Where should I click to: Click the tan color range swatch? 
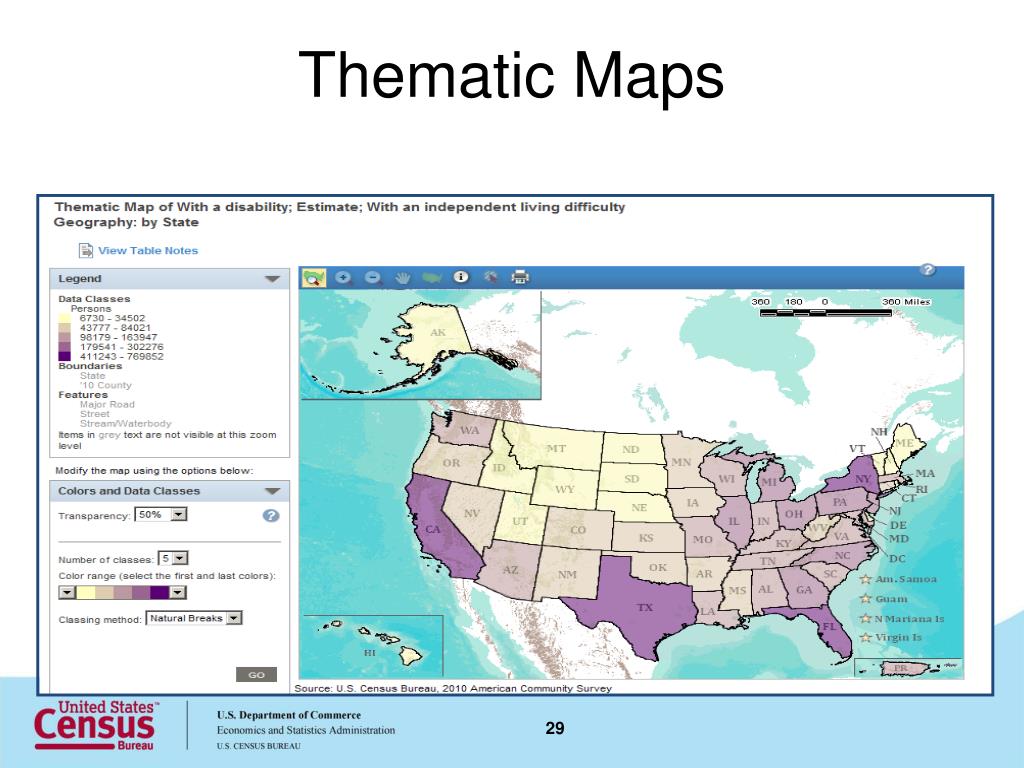tap(104, 592)
